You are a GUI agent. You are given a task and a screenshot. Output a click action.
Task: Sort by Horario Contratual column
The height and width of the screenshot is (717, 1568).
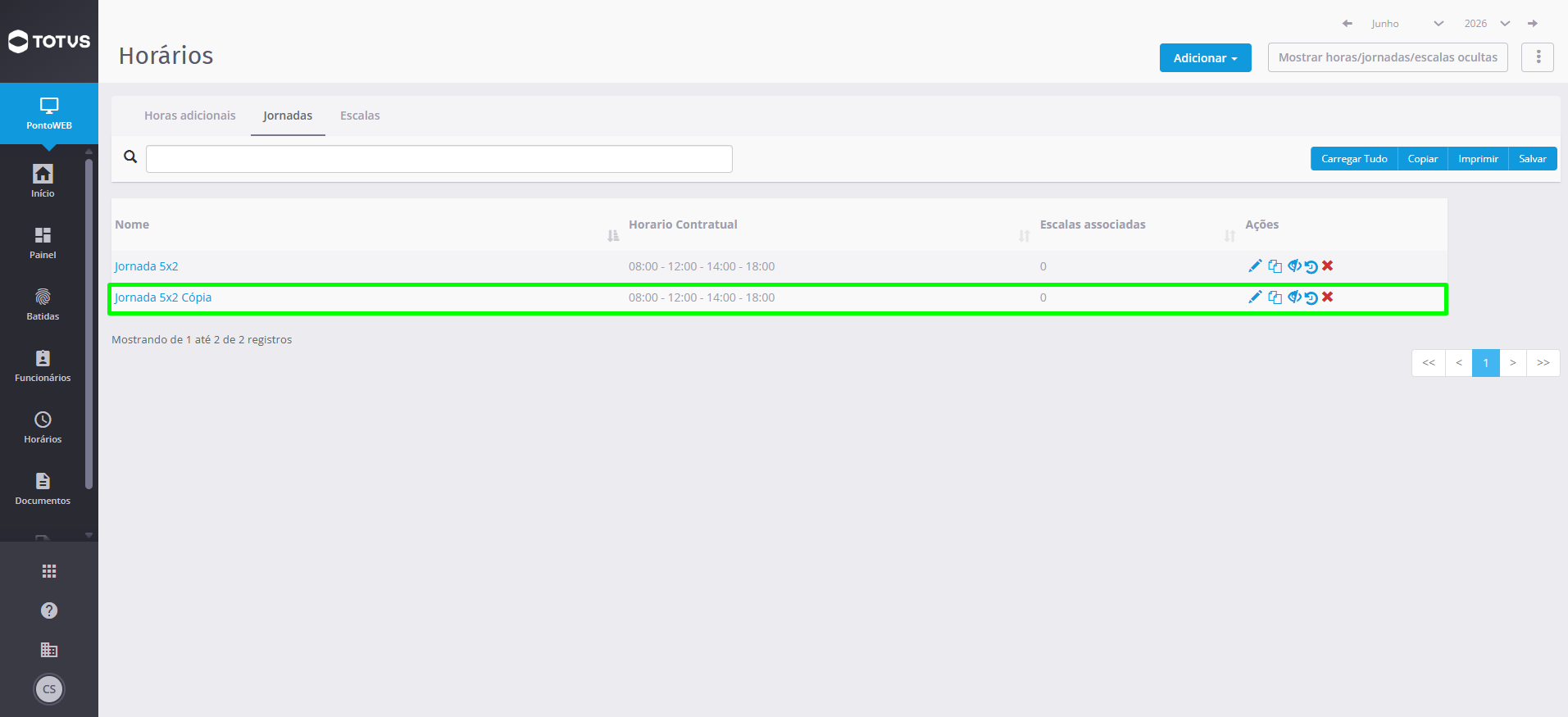[1024, 236]
